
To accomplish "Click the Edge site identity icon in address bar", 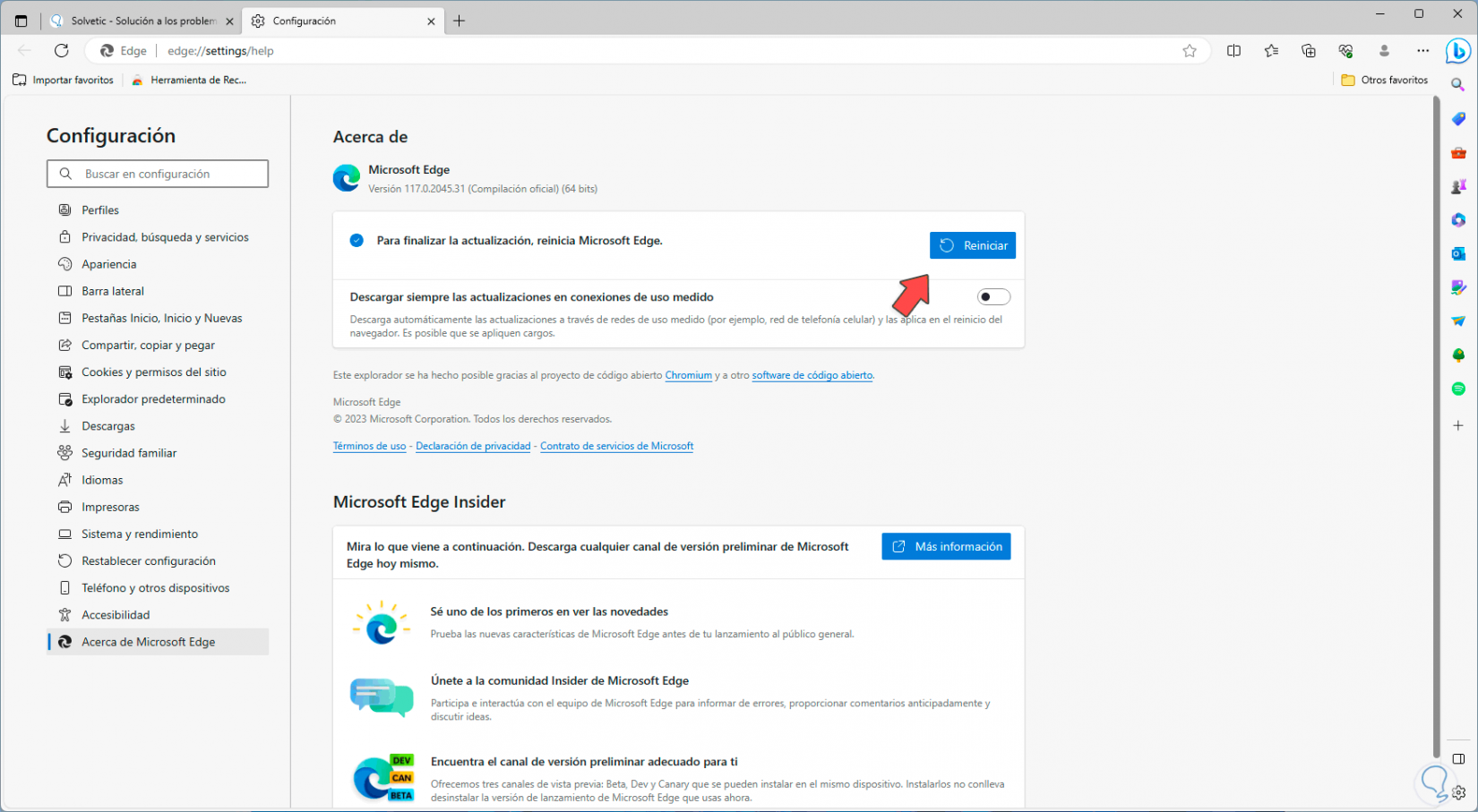I will coord(107,51).
